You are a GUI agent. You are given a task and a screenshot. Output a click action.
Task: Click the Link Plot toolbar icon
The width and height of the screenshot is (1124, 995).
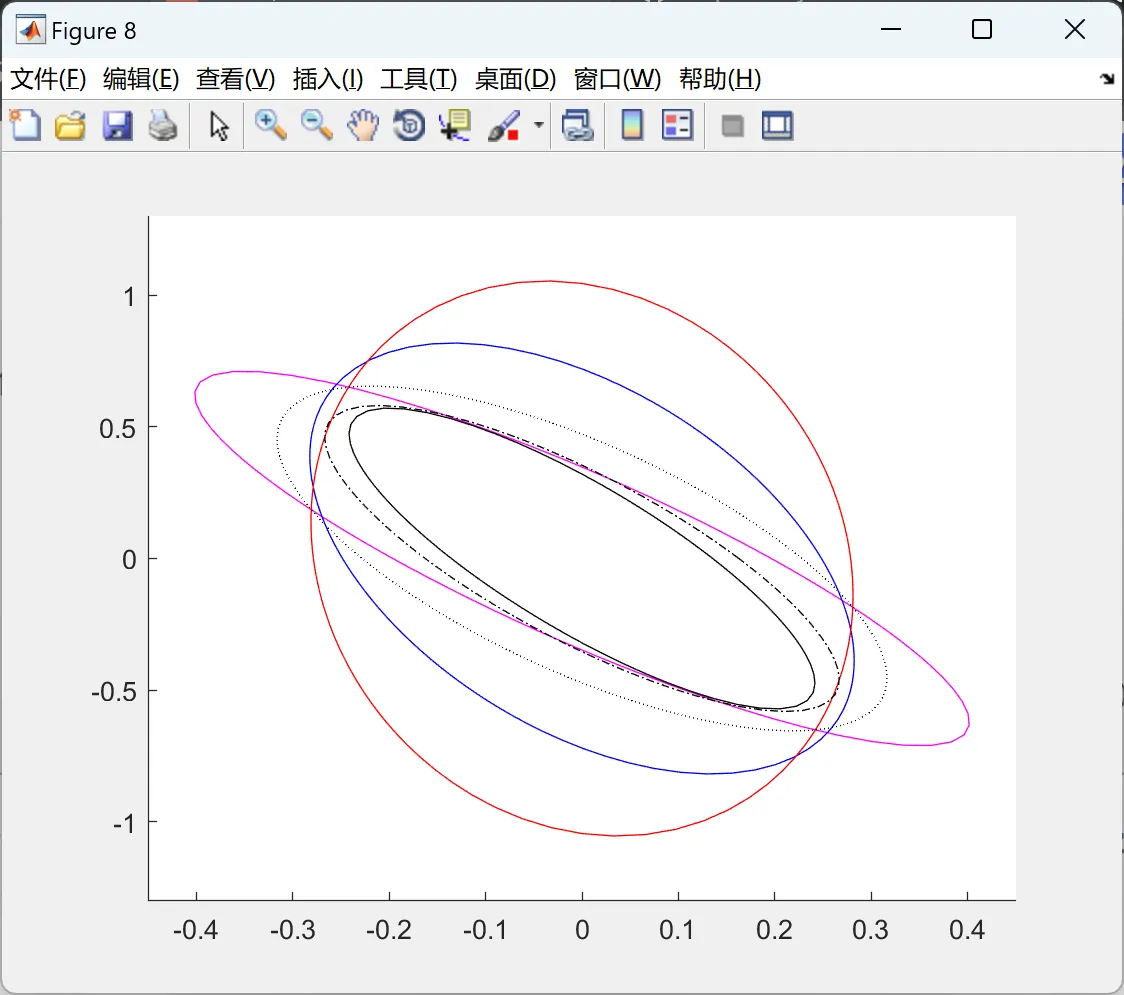(578, 125)
